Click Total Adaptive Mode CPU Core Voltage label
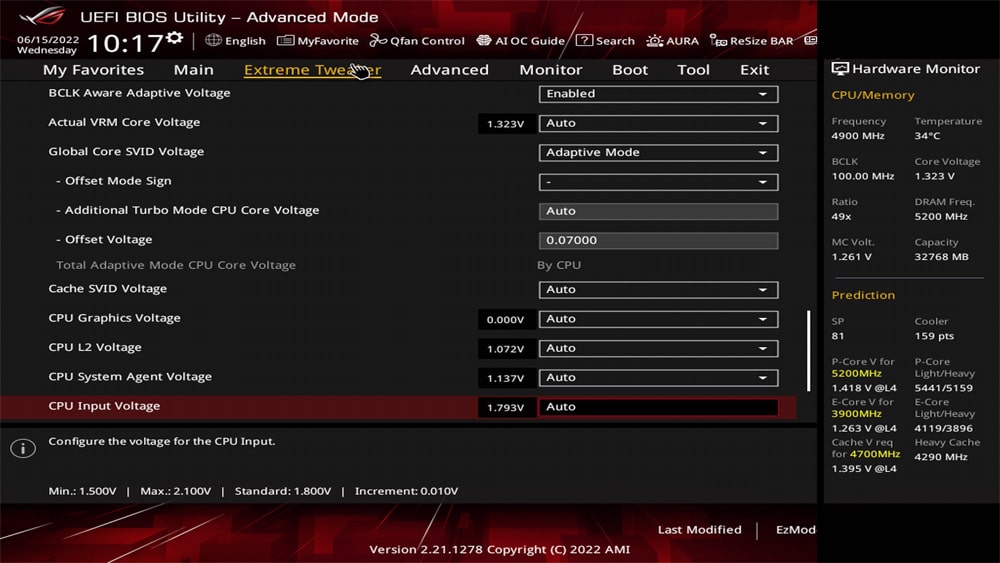 [x=175, y=265]
